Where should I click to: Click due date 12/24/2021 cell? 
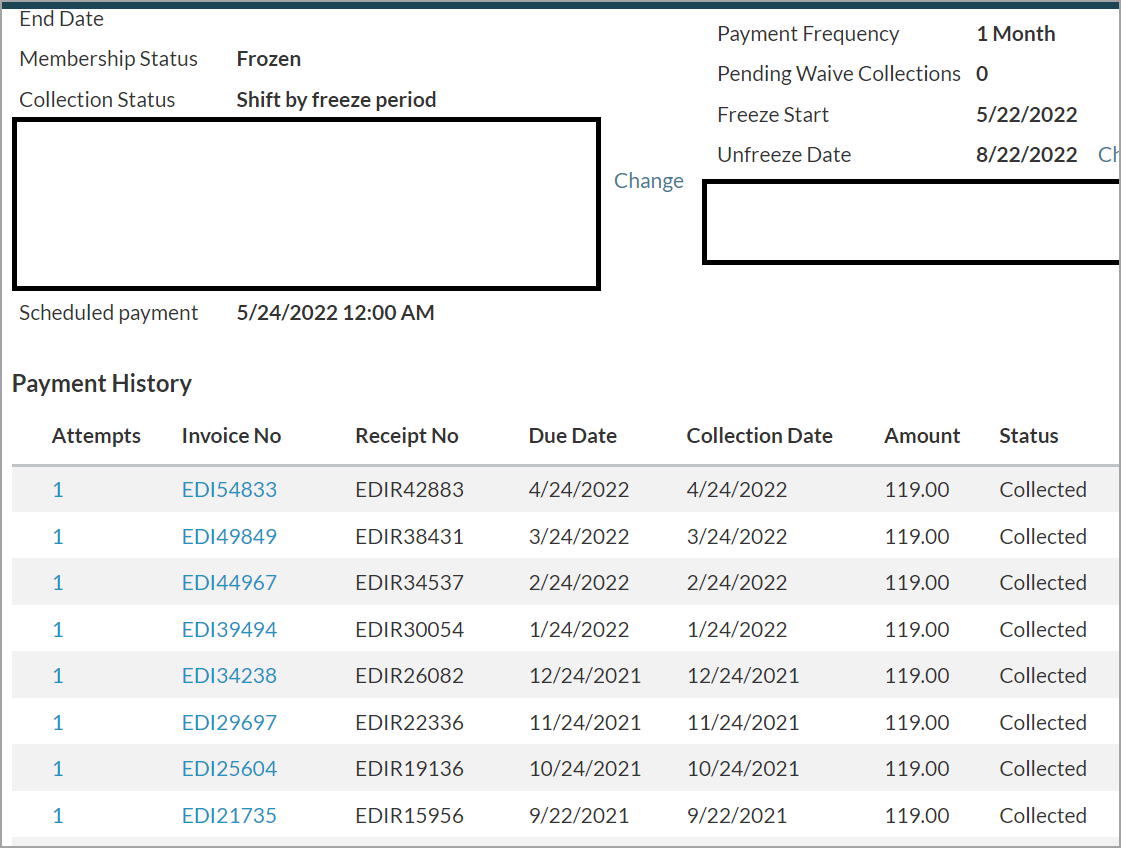(585, 676)
